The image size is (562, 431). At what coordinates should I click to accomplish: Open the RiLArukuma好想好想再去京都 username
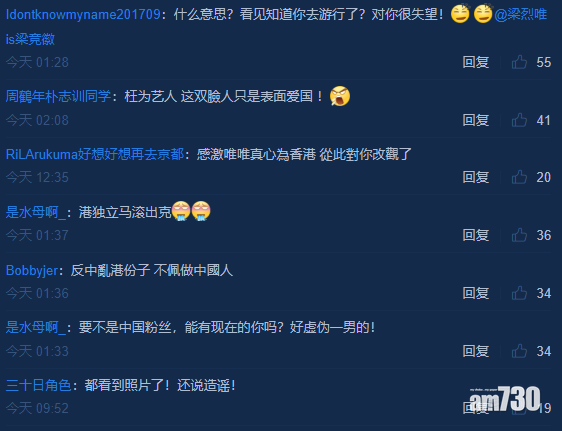click(95, 154)
